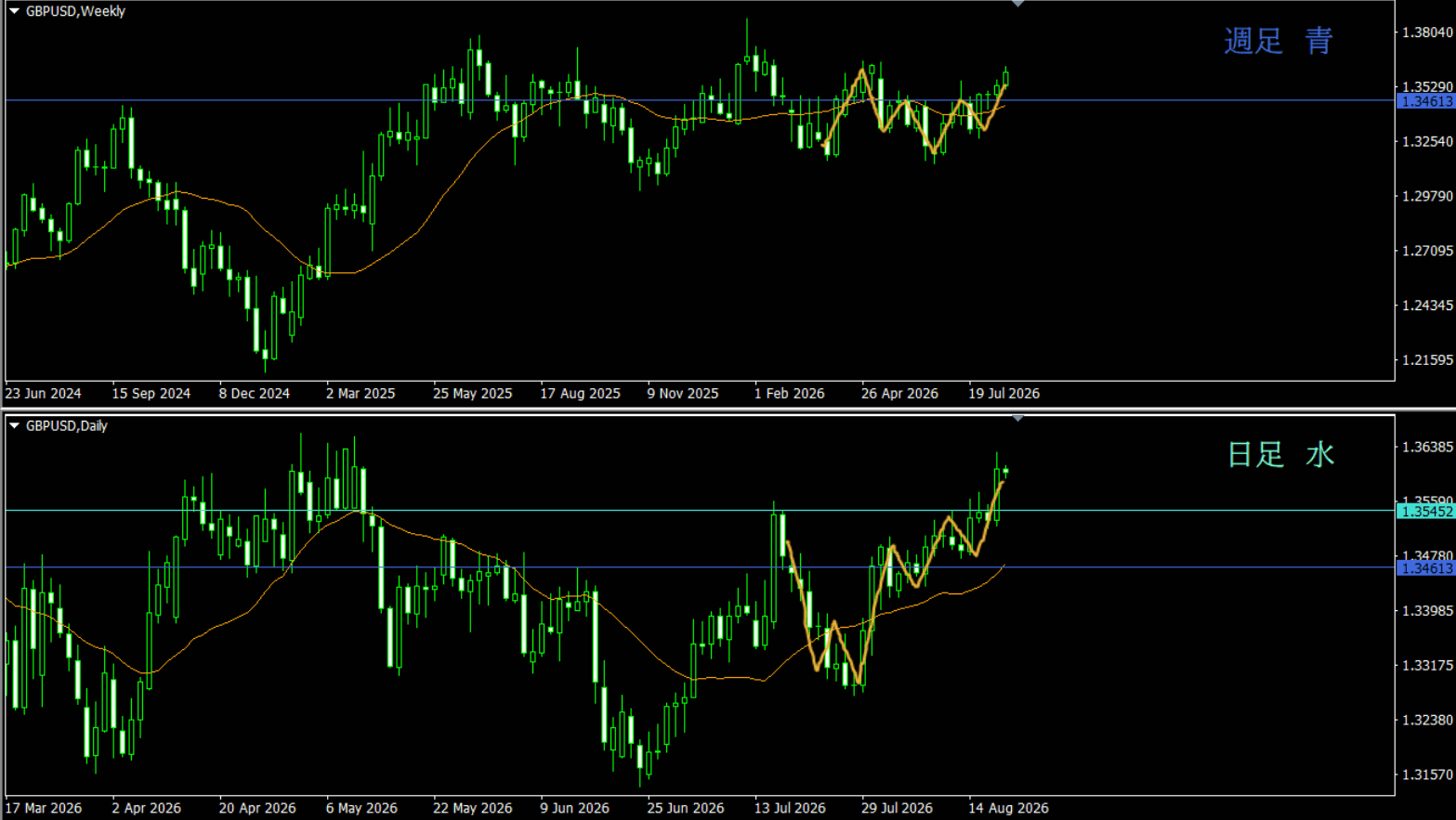This screenshot has height=820, width=1456.
Task: Click the 1.33985 price scale value
Action: pos(1427,611)
